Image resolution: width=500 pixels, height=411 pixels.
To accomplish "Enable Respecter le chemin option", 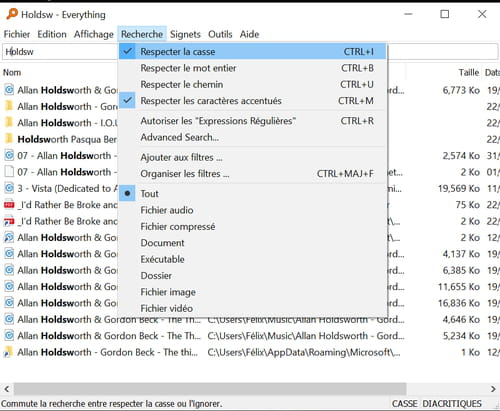I will [x=253, y=84].
